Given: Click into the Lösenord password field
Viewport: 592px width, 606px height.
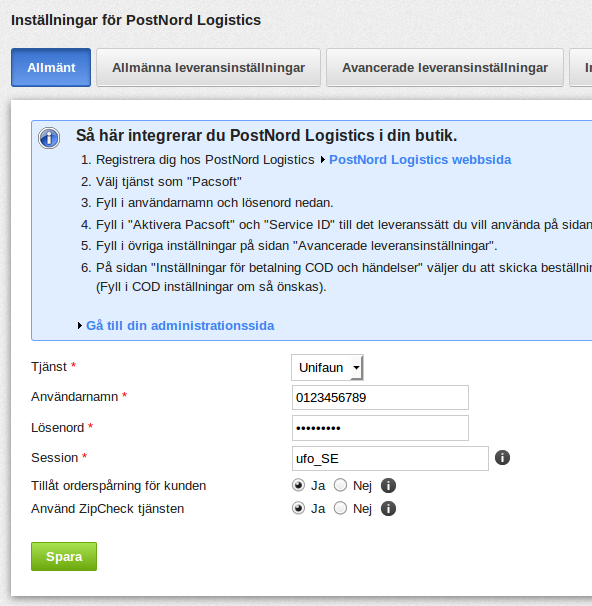Looking at the screenshot, I should 380,428.
